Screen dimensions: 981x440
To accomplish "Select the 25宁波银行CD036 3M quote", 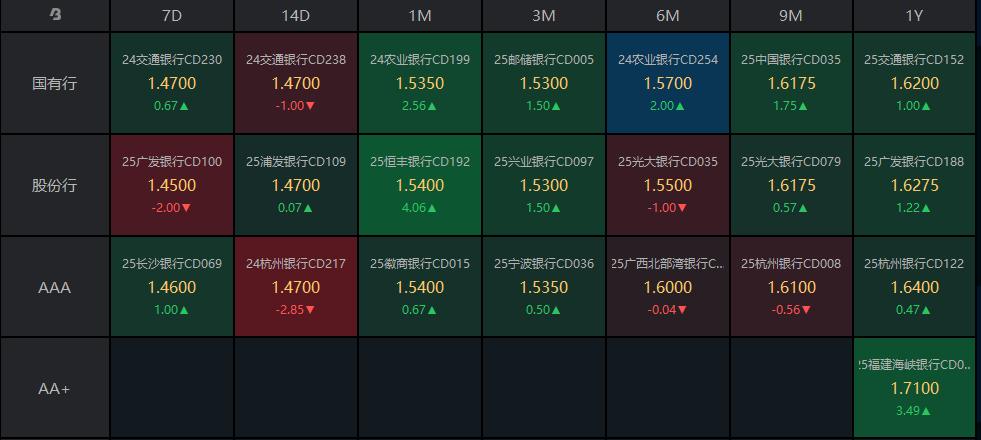I will click(x=544, y=287).
